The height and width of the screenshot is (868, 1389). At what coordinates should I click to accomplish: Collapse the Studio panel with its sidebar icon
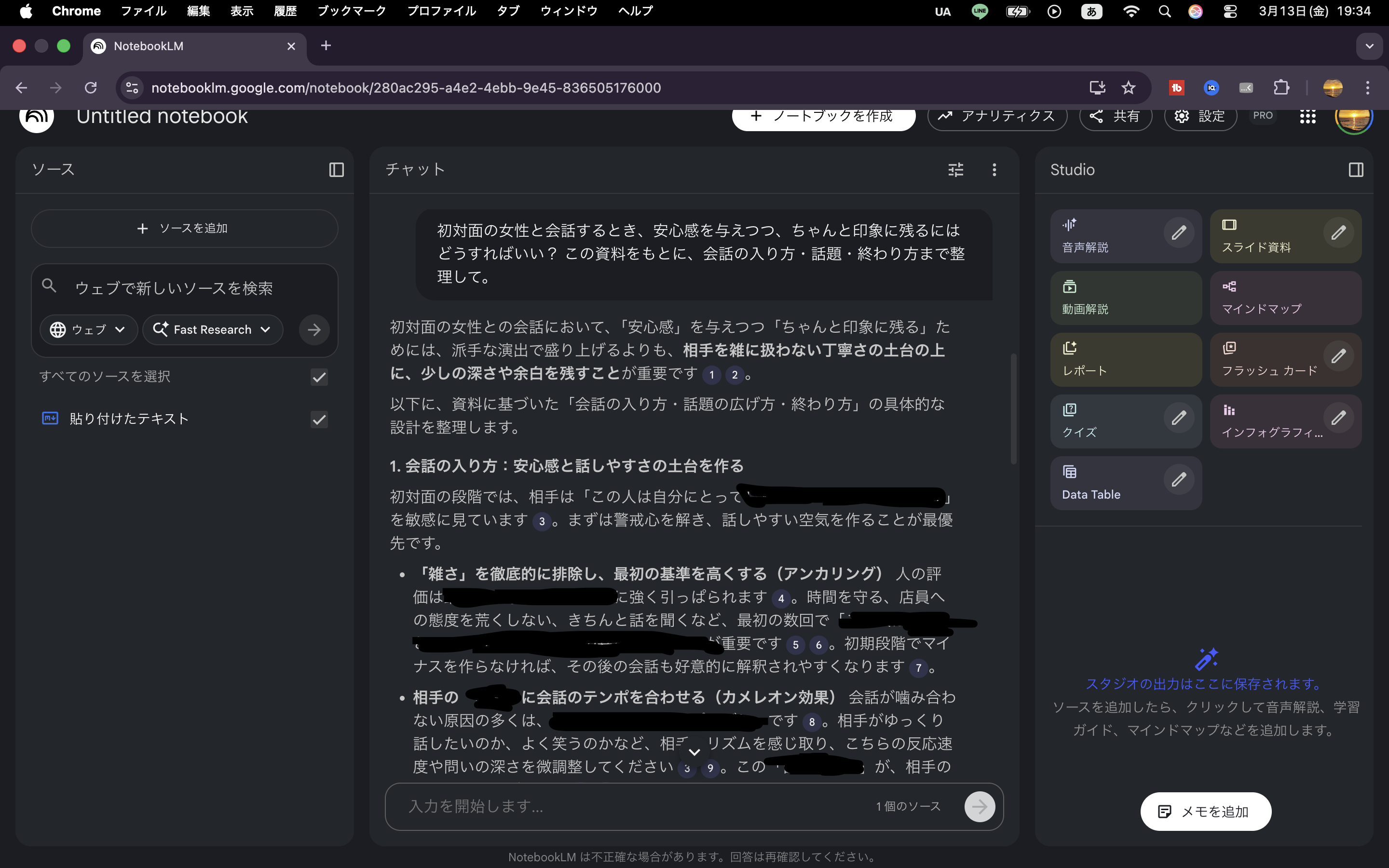[x=1356, y=170]
